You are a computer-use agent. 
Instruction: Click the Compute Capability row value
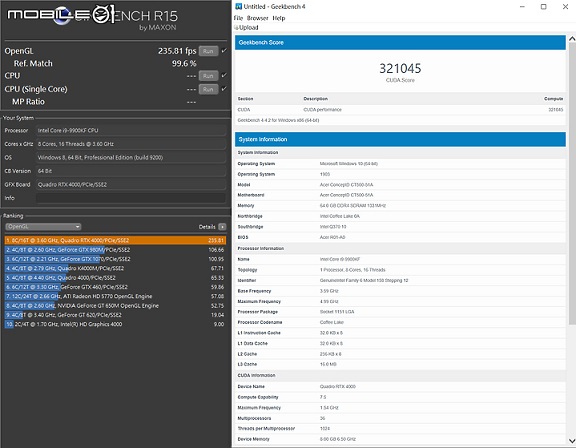[x=323, y=397]
